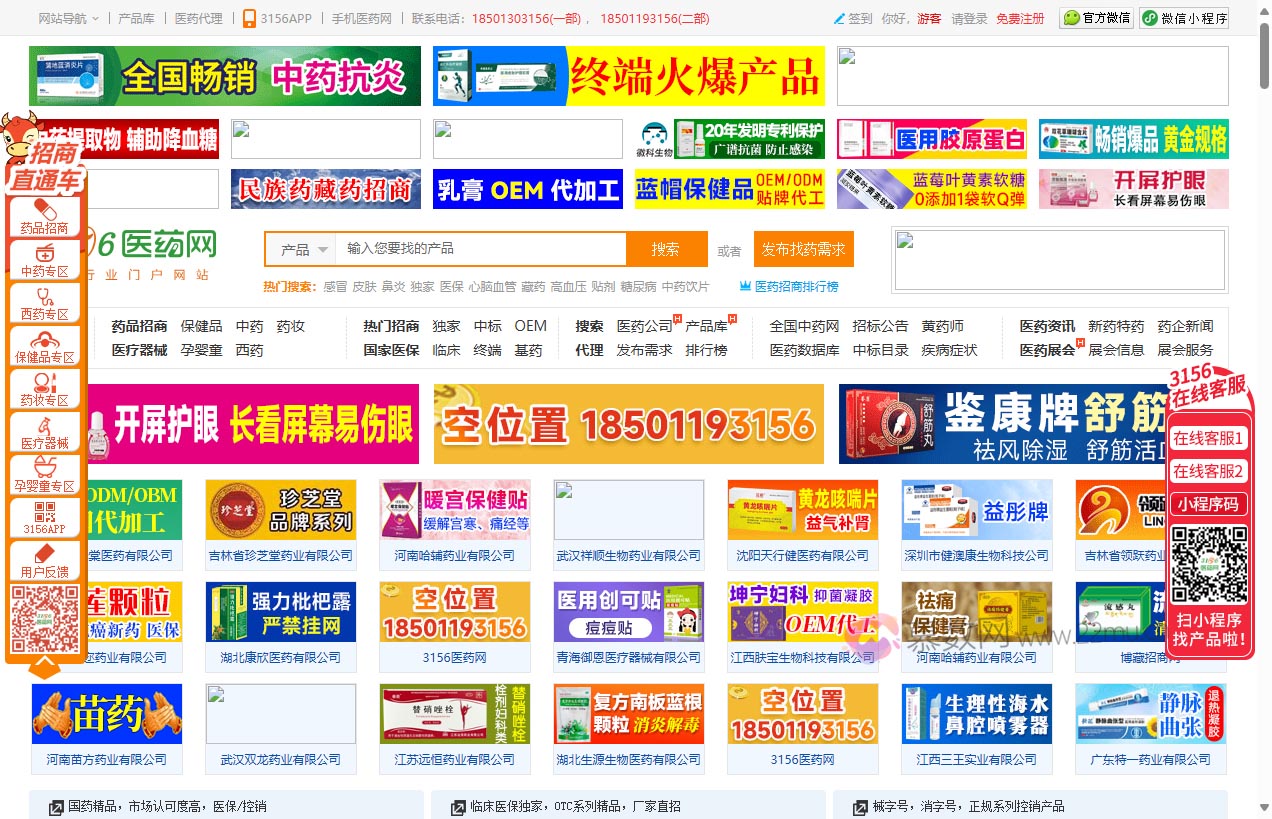Click into the product search input field
This screenshot has height=819, width=1272.
click(480, 249)
